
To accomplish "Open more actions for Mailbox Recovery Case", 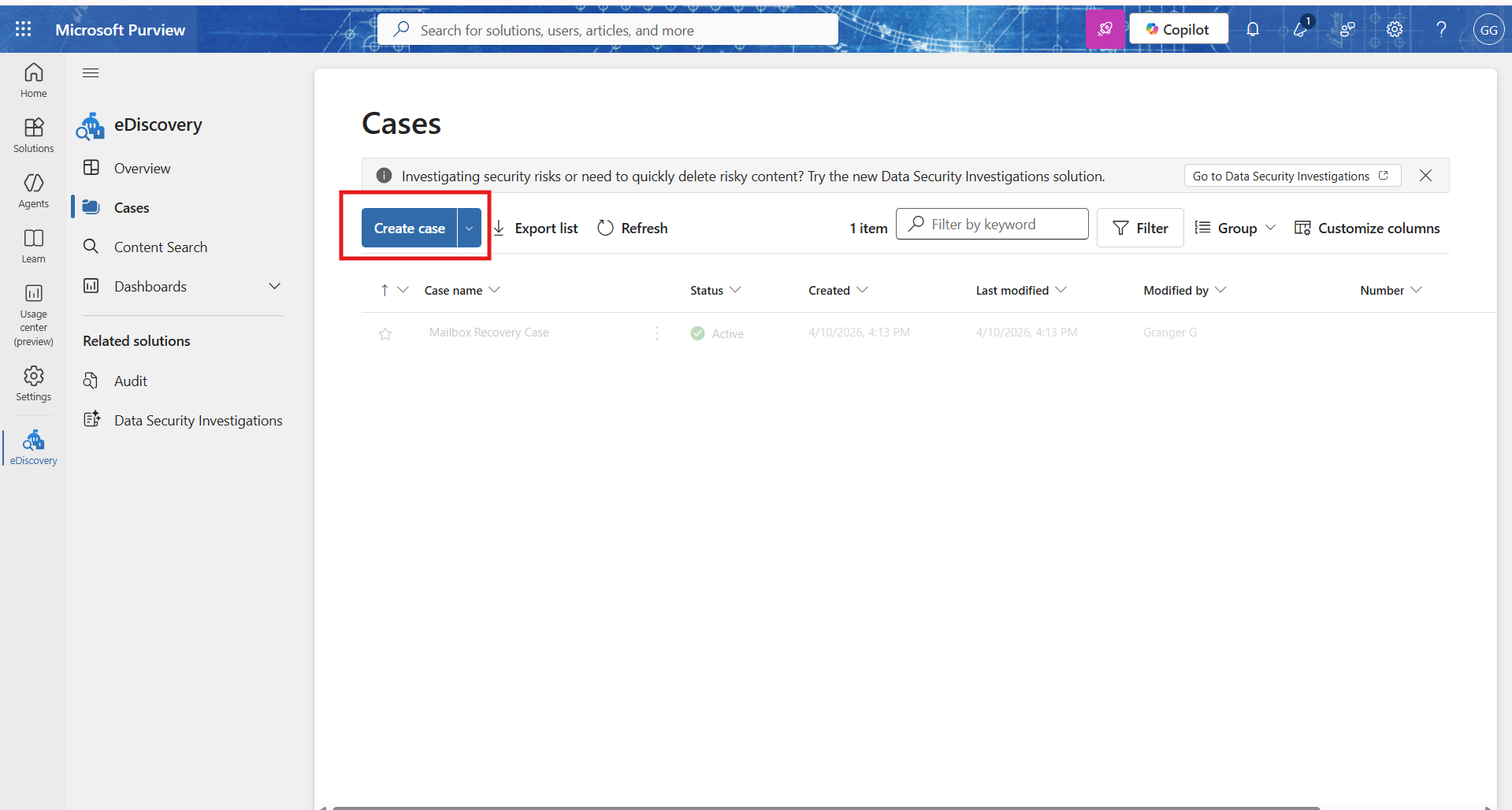I will [x=657, y=333].
